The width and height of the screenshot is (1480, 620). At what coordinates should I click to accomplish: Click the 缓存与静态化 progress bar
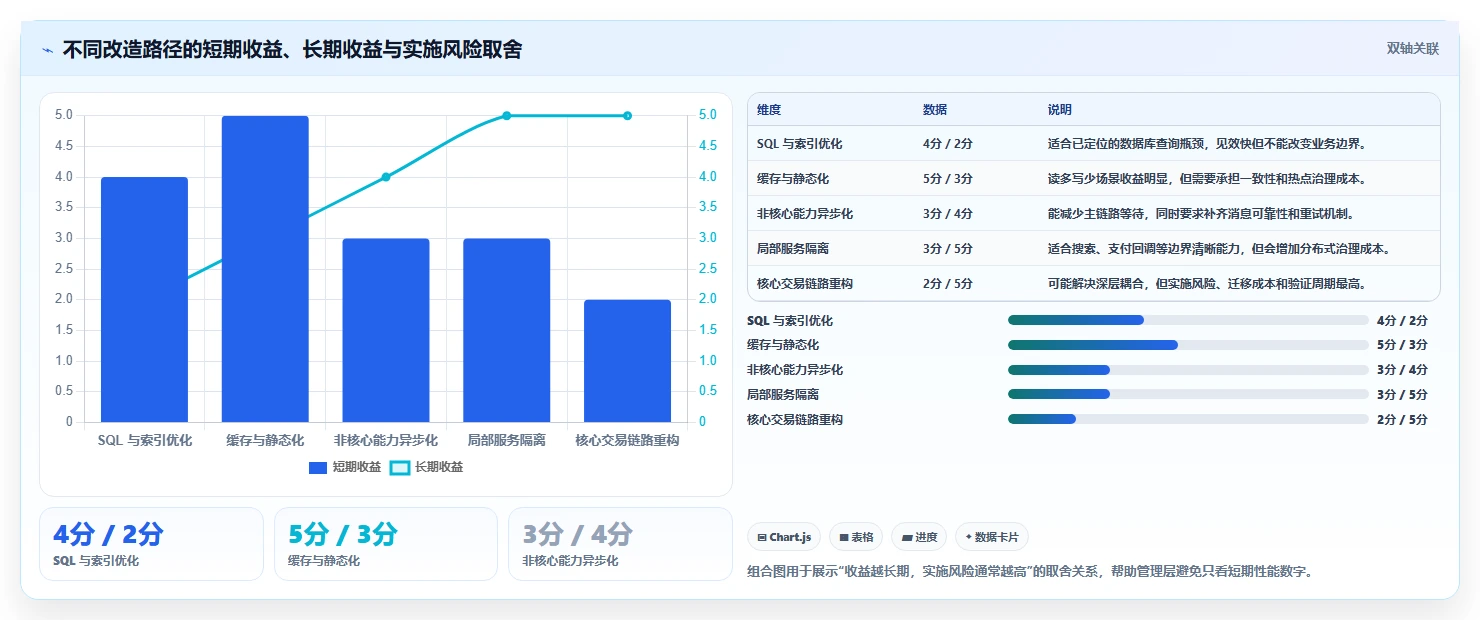(1188, 345)
